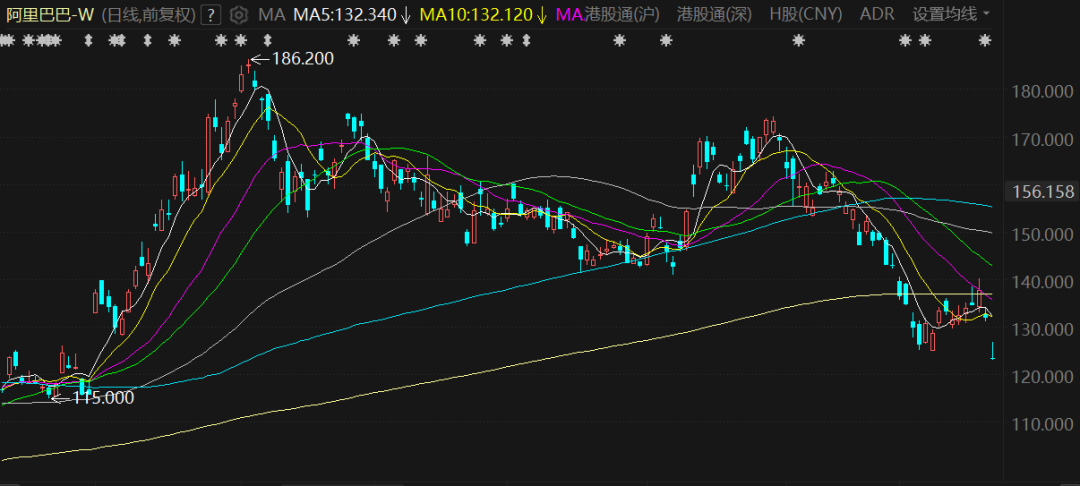Click the MA5 downward trend arrow
Image resolution: width=1080 pixels, height=486 pixels.
click(x=405, y=15)
